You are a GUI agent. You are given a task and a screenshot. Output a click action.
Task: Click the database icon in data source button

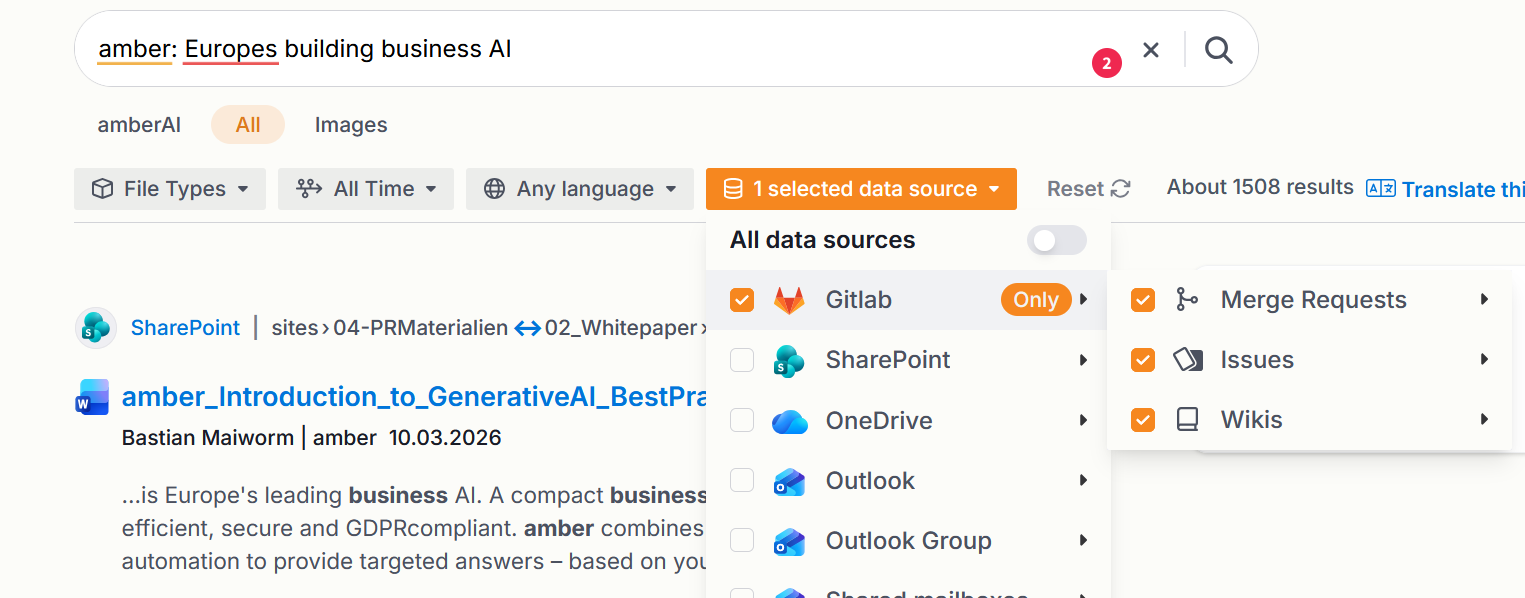click(733, 189)
